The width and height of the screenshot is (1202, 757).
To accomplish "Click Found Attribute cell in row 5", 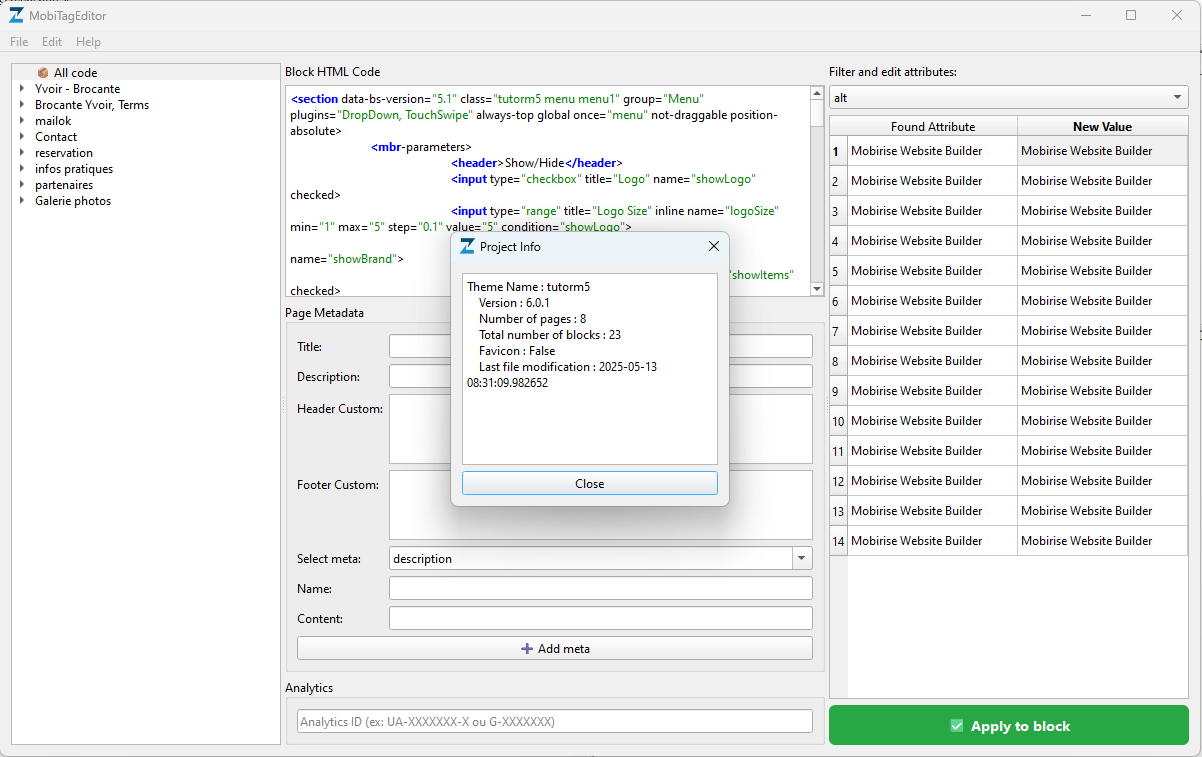I will point(933,271).
